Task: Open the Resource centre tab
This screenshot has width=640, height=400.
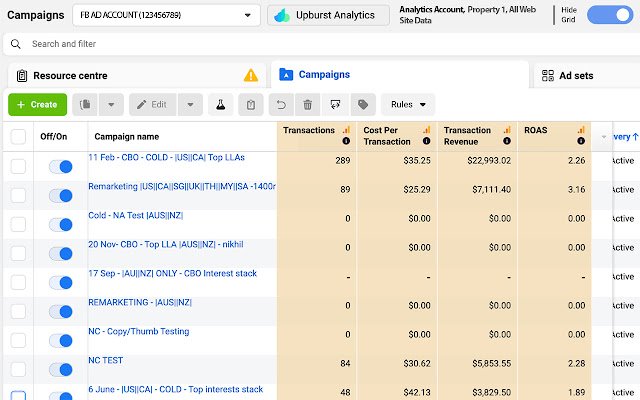Action: coord(137,76)
